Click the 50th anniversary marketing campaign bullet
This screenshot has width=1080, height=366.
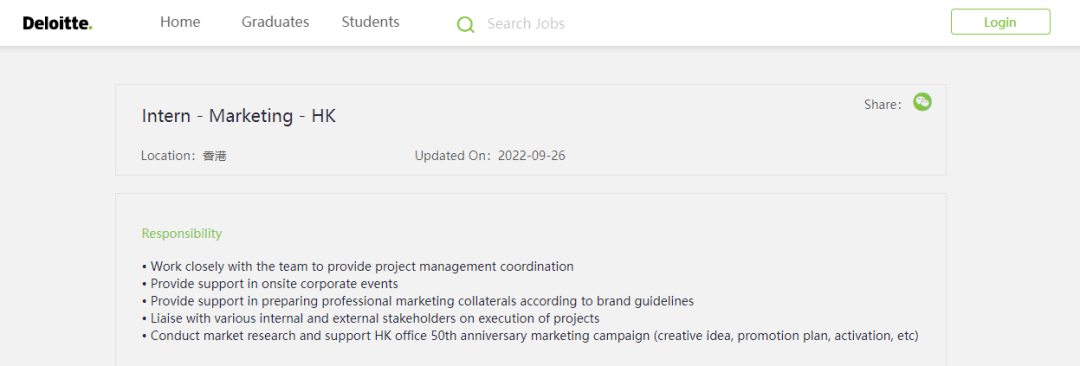[x=530, y=336]
